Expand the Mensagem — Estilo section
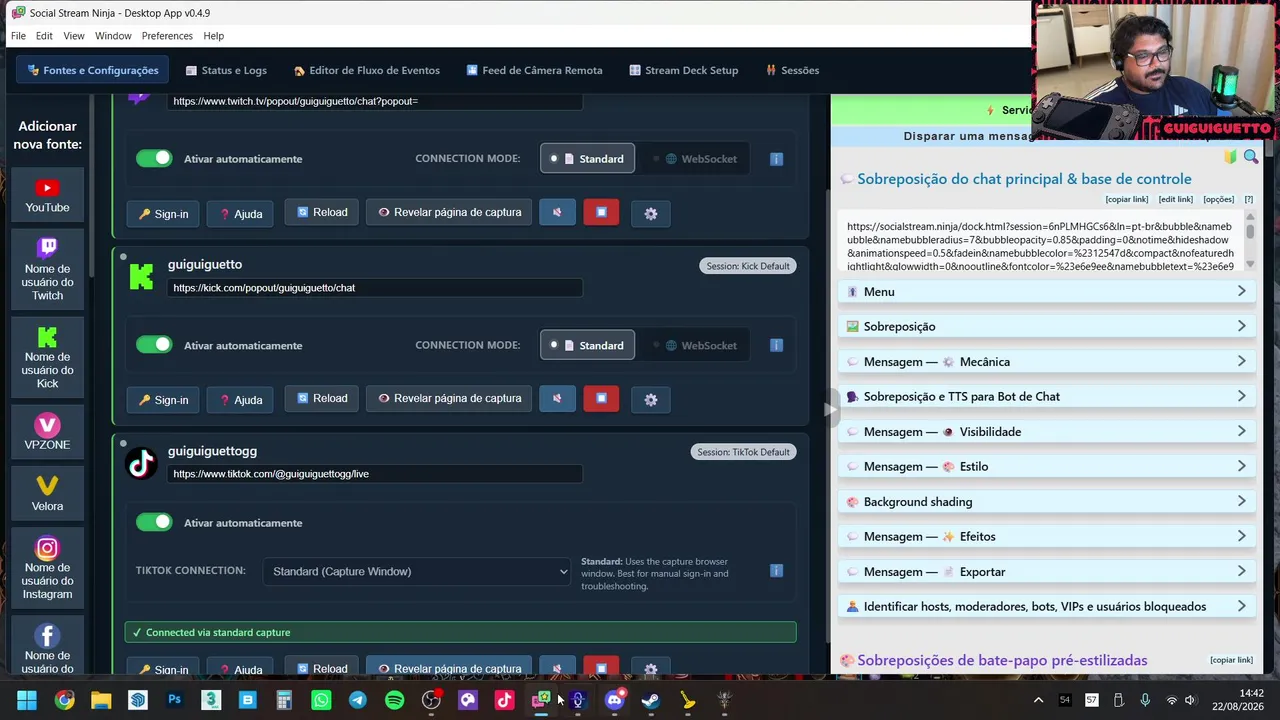 click(1047, 467)
